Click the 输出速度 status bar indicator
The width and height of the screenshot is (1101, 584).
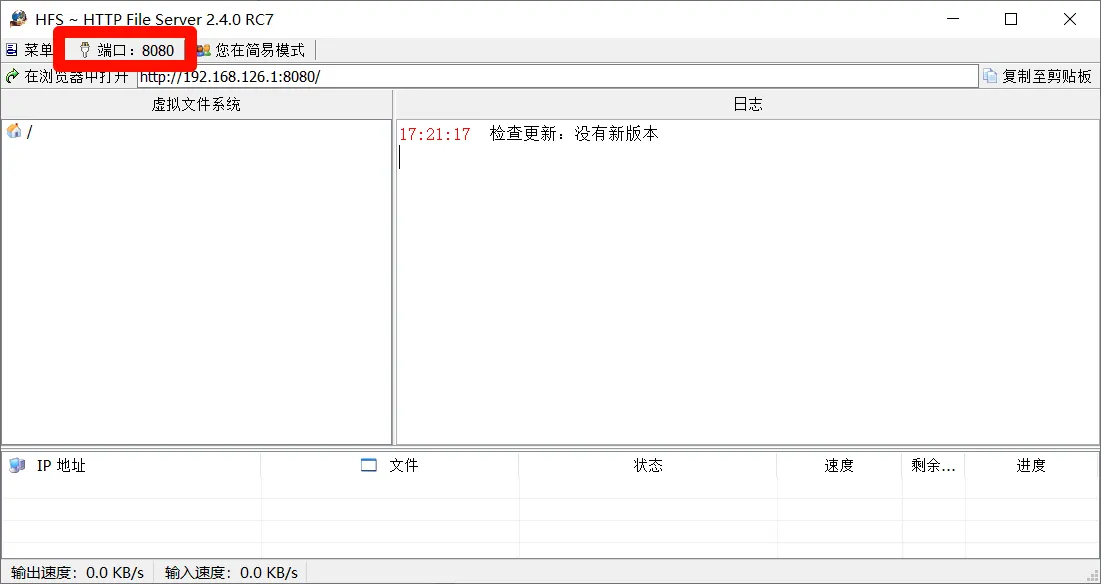point(78,573)
